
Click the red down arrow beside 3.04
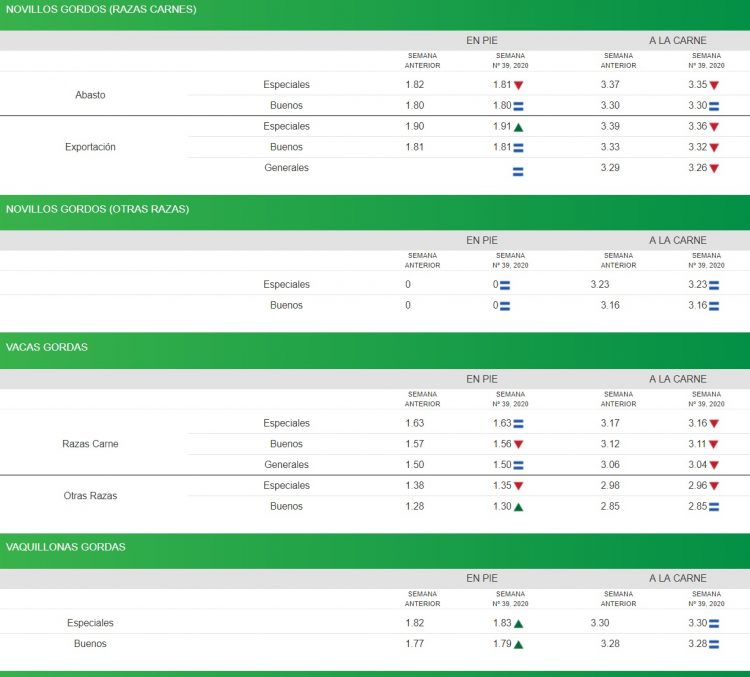tap(714, 465)
